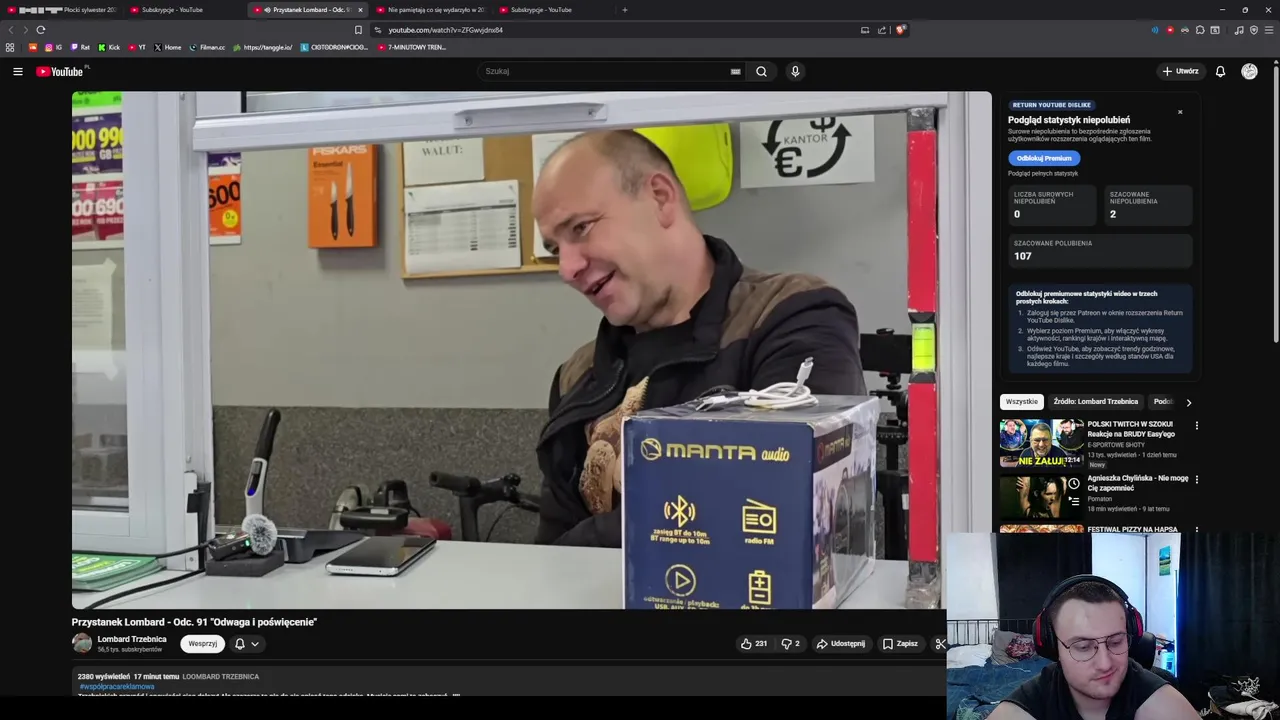The height and width of the screenshot is (720, 1280).
Task: Open the Agnieszka Chylińska video thumbnail
Action: coord(1041,497)
